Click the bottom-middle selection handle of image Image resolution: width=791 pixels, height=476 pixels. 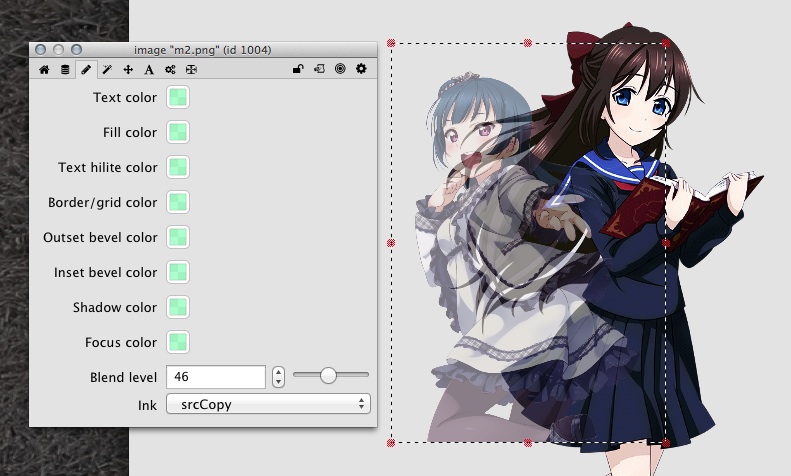point(528,443)
